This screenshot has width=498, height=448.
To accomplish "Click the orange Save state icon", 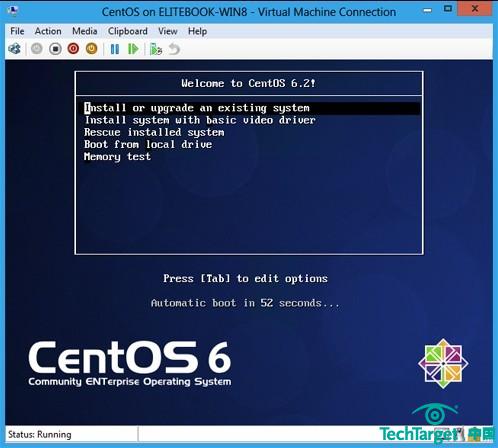I will pyautogui.click(x=91, y=49).
